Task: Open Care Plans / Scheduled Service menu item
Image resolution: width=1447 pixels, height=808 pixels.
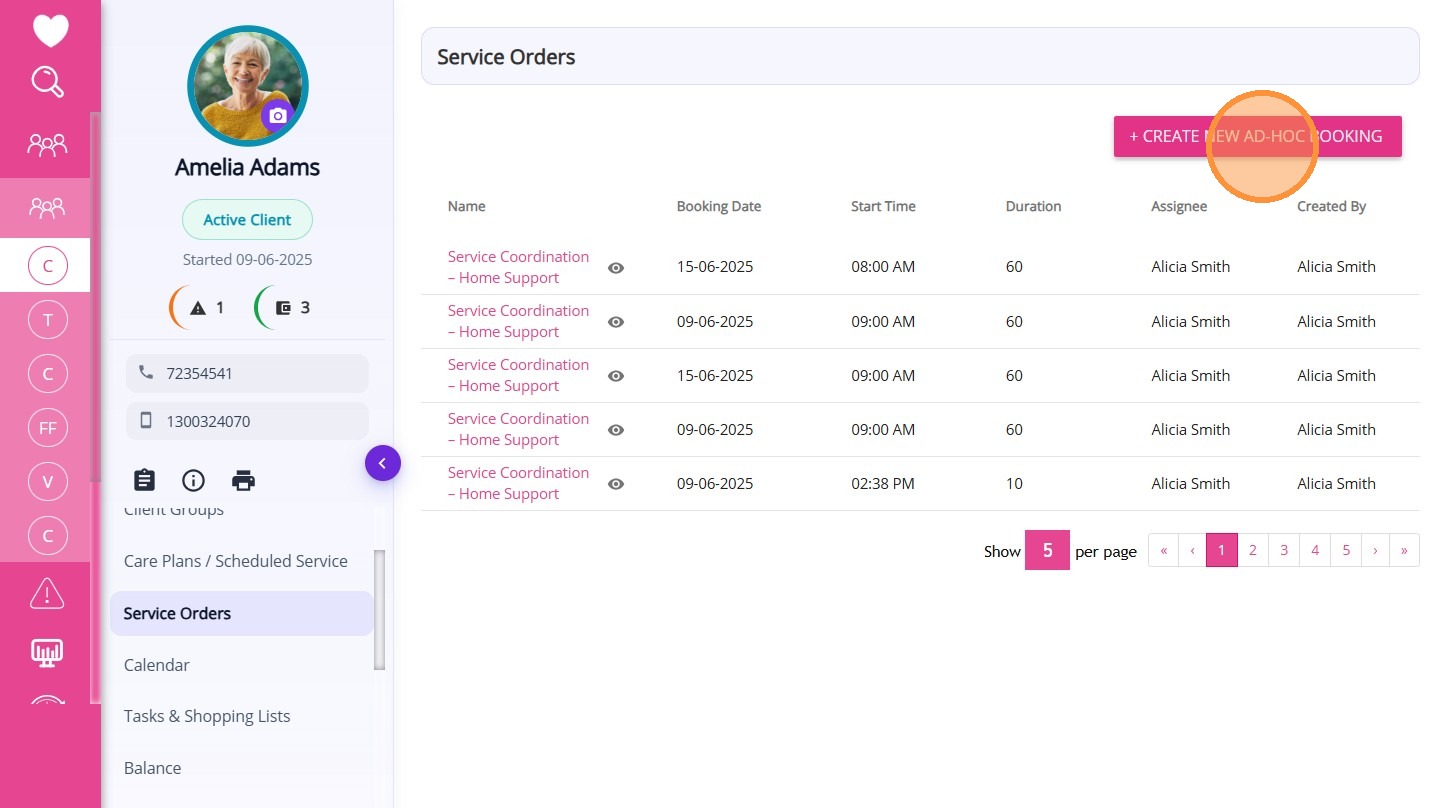Action: (236, 561)
